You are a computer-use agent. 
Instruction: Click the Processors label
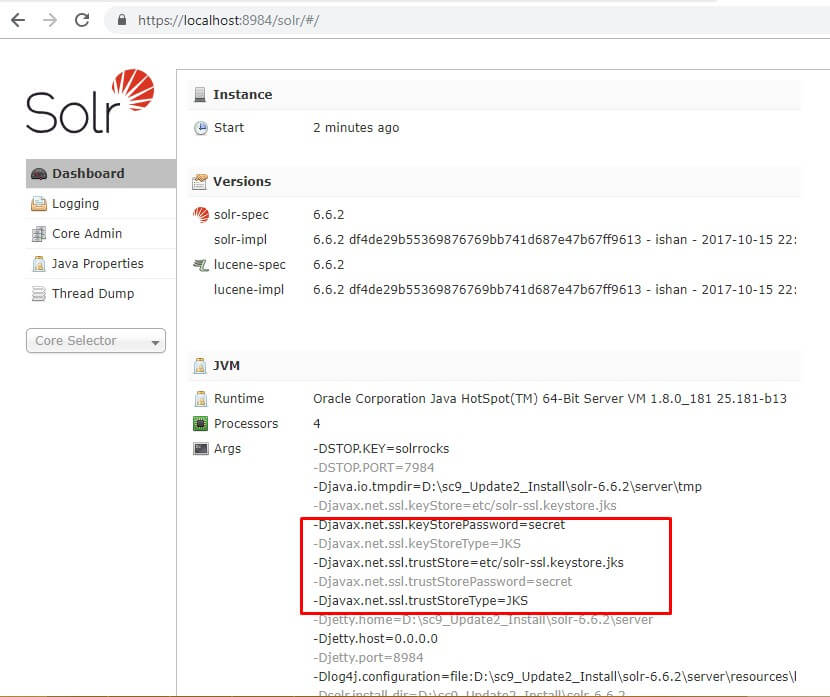coord(246,423)
